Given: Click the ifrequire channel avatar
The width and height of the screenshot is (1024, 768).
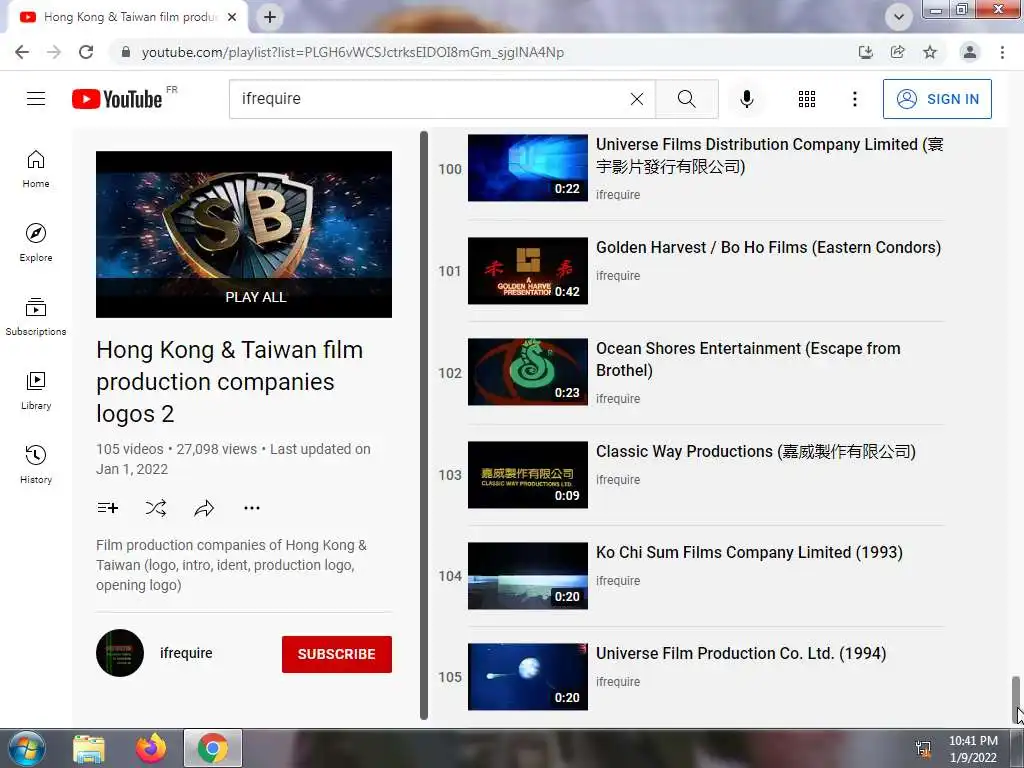Looking at the screenshot, I should (x=120, y=653).
